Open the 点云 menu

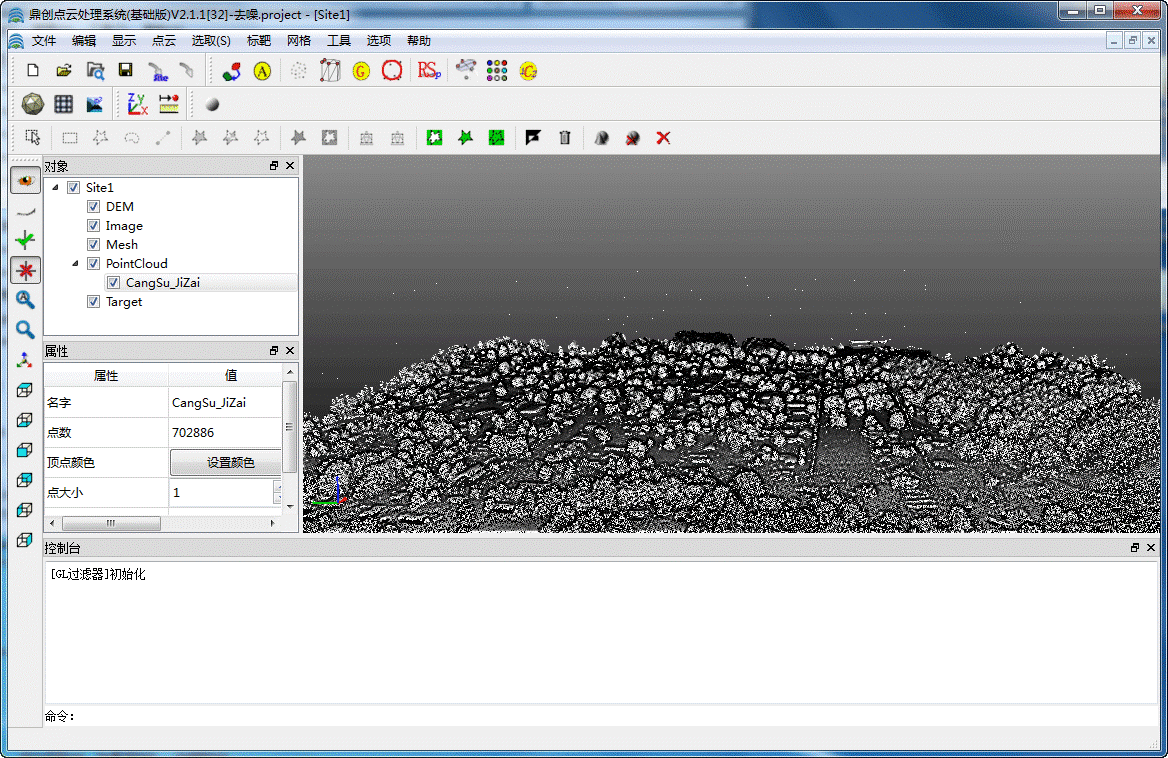tap(163, 41)
